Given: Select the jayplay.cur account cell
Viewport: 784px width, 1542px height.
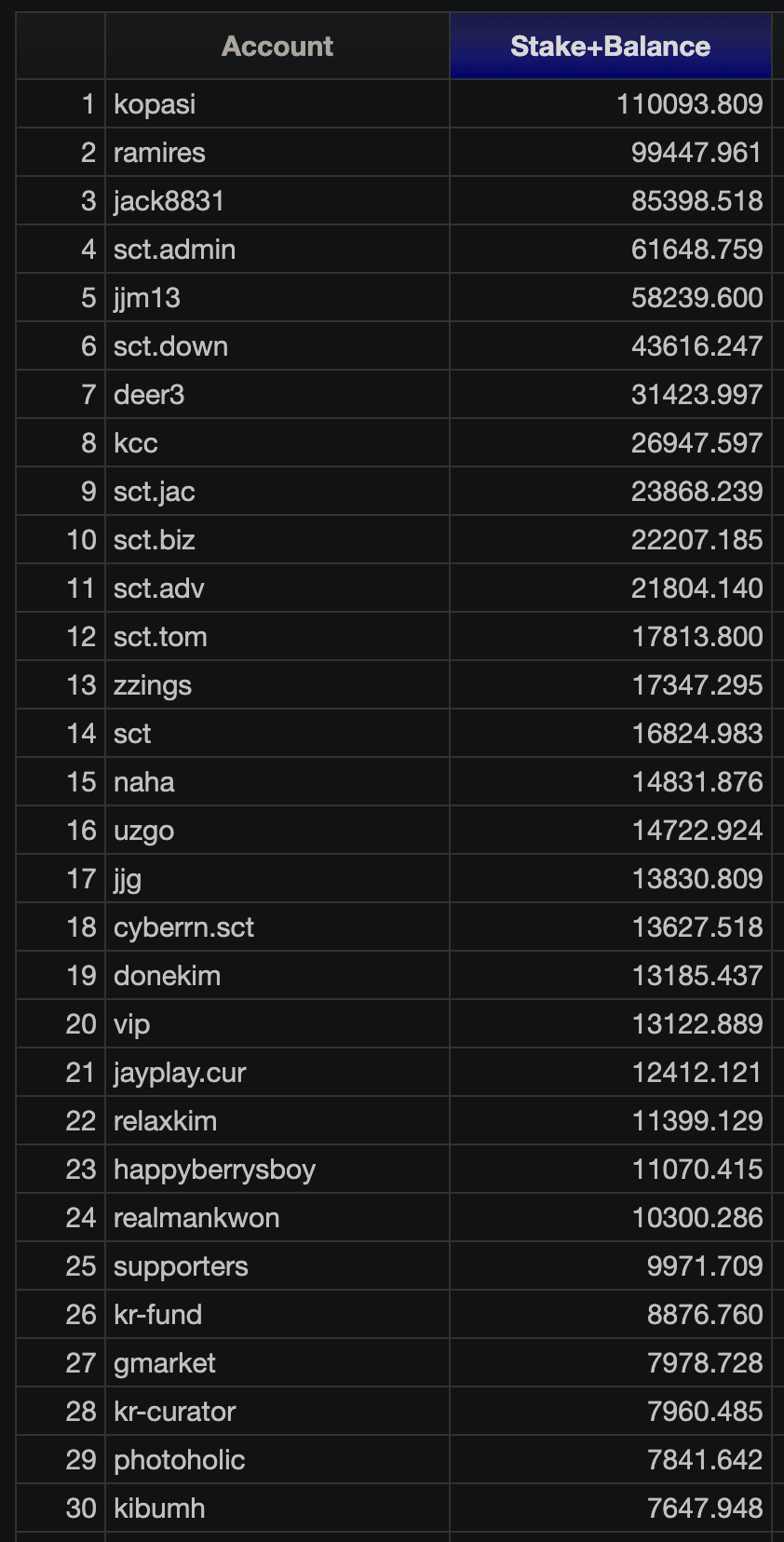Looking at the screenshot, I should coord(277,1073).
